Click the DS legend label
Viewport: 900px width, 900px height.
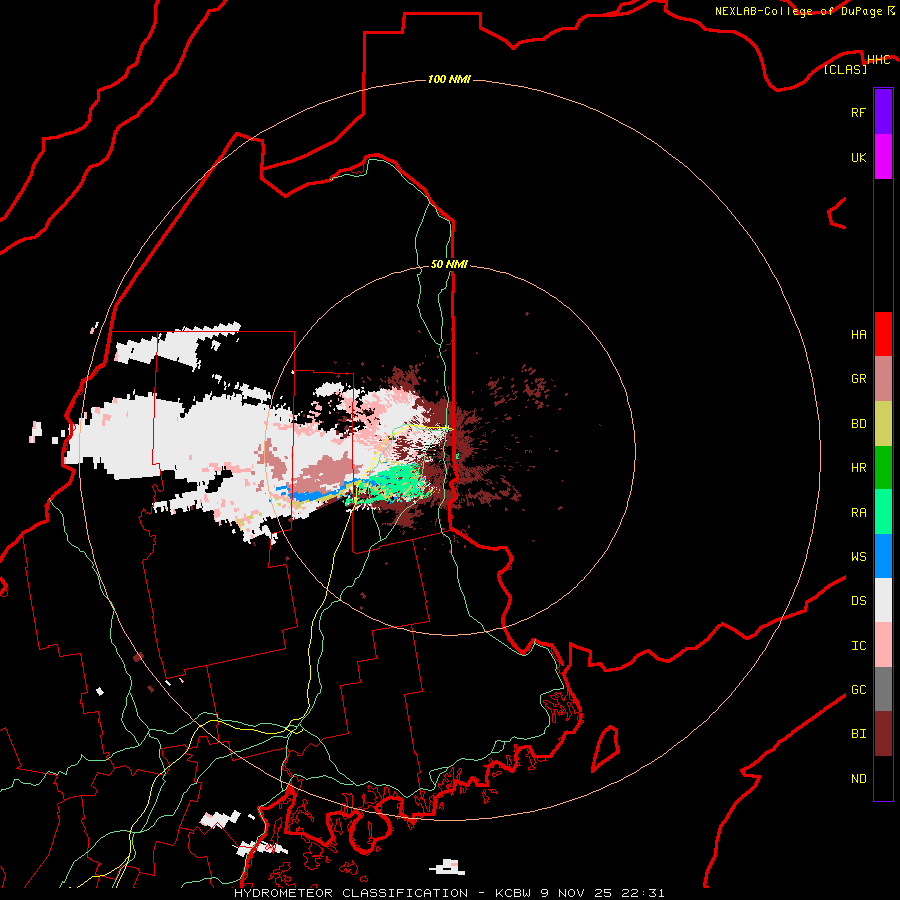tap(858, 601)
